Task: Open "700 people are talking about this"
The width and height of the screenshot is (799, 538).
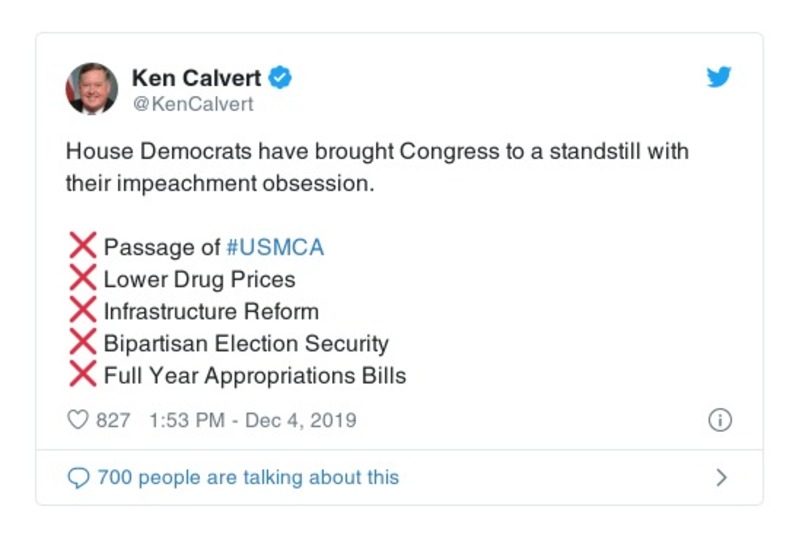Action: 247,478
